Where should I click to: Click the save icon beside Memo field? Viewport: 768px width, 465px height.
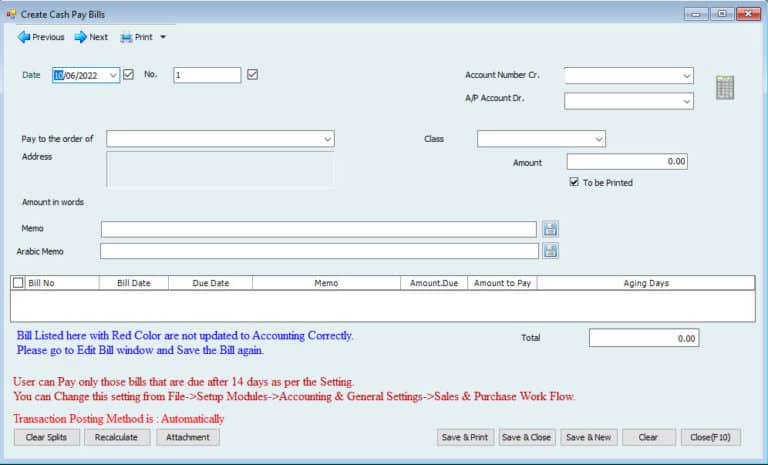(551, 229)
